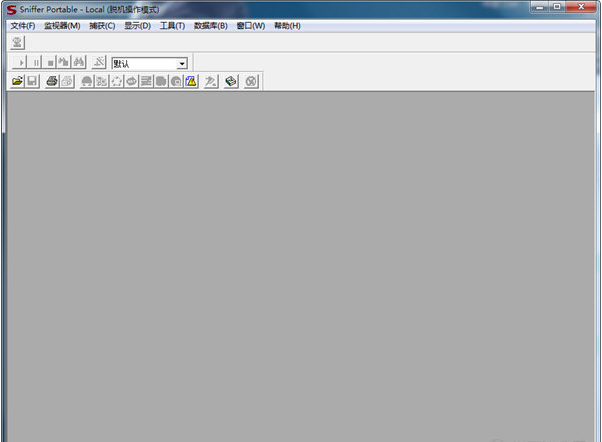Expand the 默认 filter dropdown arrow
The height and width of the screenshot is (442, 602).
point(182,64)
